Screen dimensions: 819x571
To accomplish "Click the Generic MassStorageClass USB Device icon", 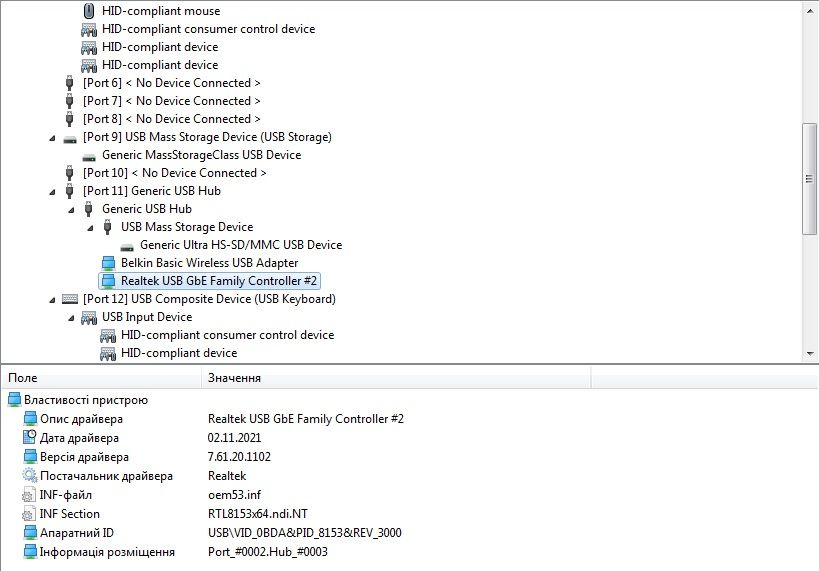I will [89, 157].
